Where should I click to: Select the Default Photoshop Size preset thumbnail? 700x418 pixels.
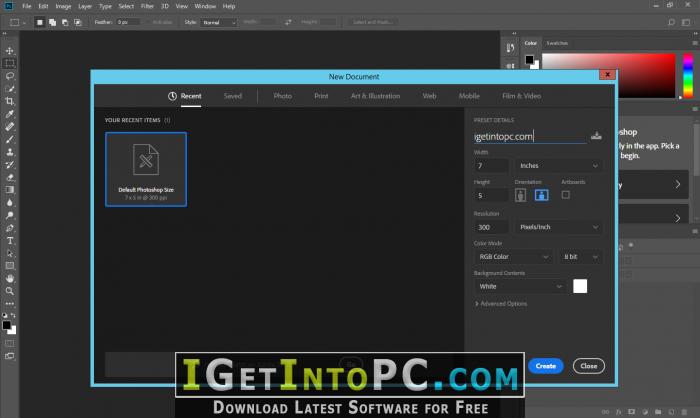[146, 169]
